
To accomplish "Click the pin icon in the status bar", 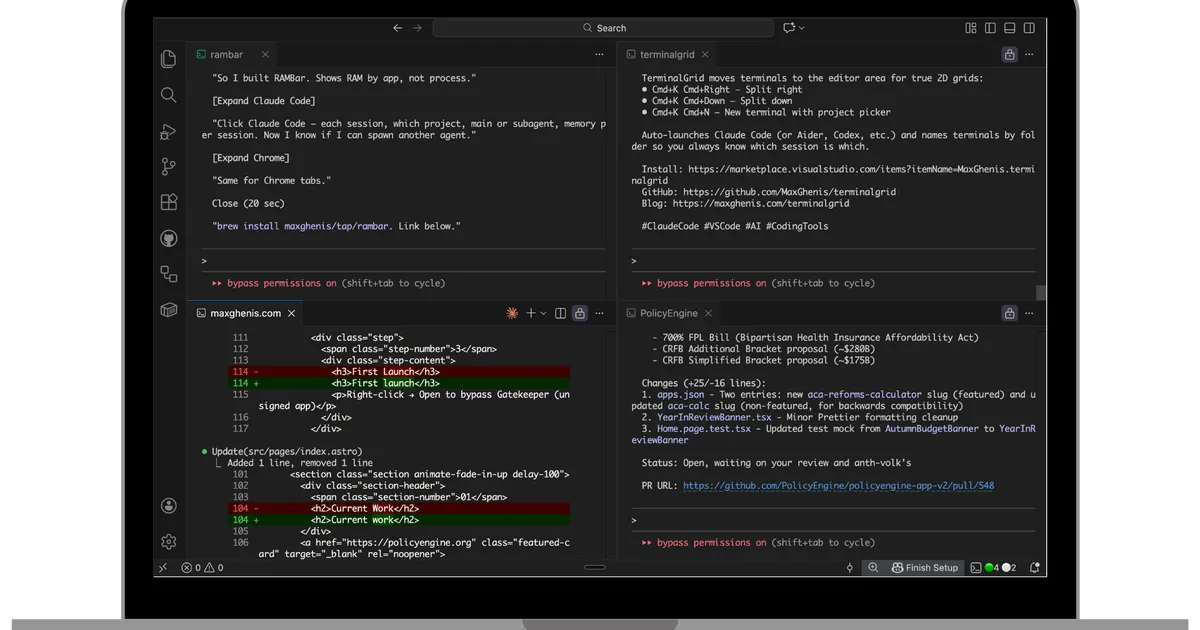I will pyautogui.click(x=850, y=568).
